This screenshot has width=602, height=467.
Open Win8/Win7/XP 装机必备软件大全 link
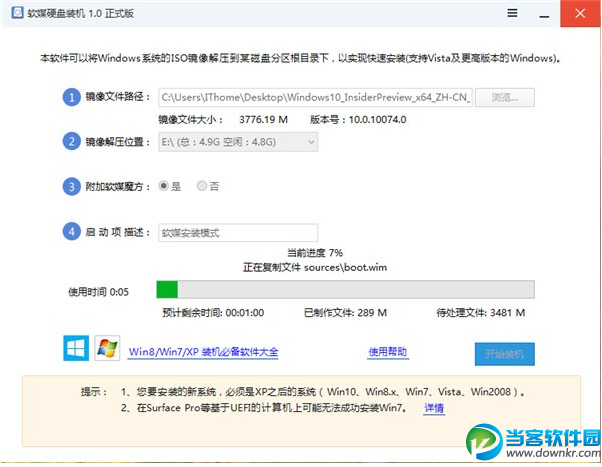pos(203,352)
